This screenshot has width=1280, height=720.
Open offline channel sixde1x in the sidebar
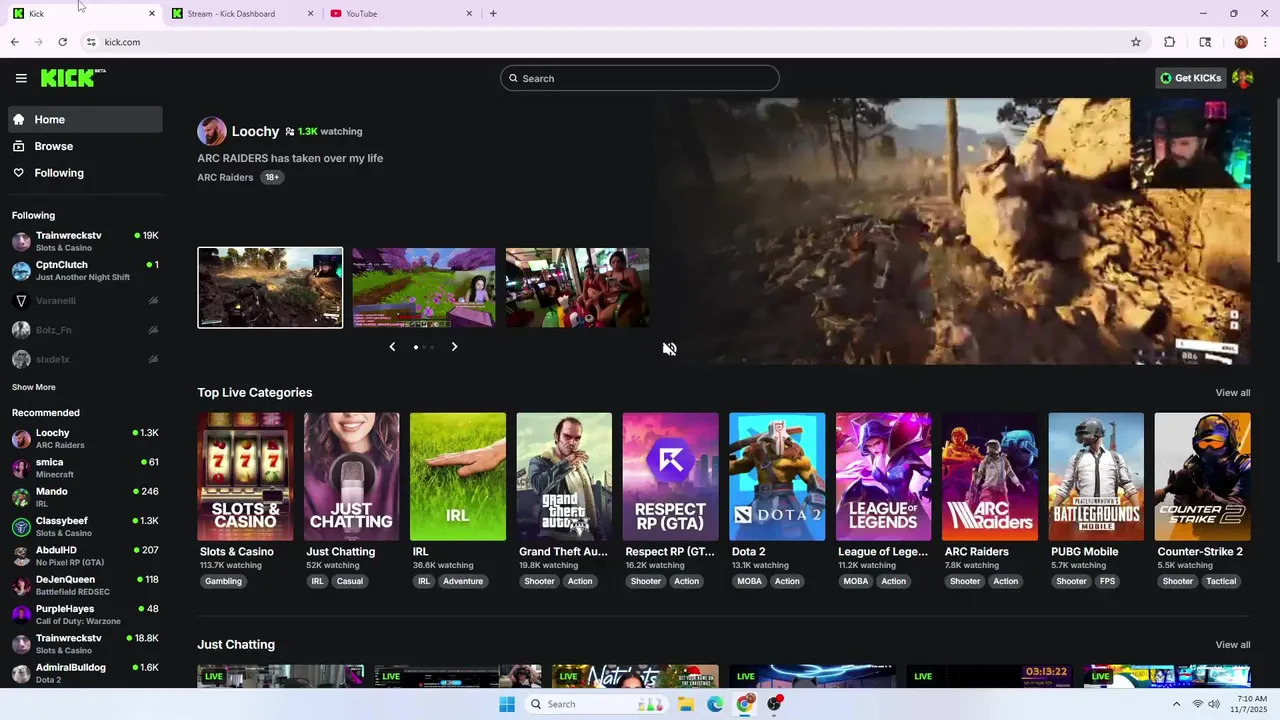pyautogui.click(x=85, y=359)
